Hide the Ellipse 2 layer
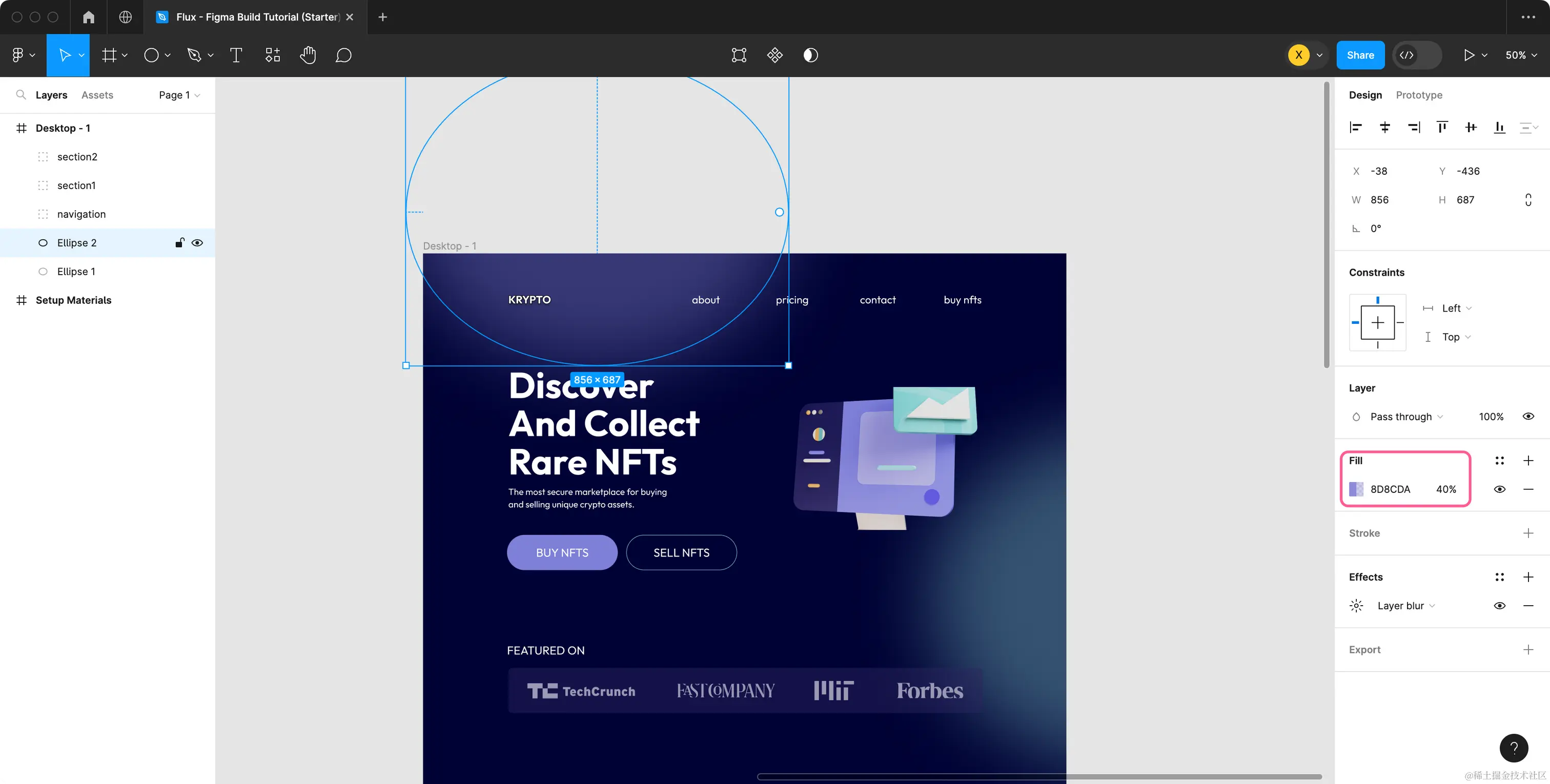 197,243
